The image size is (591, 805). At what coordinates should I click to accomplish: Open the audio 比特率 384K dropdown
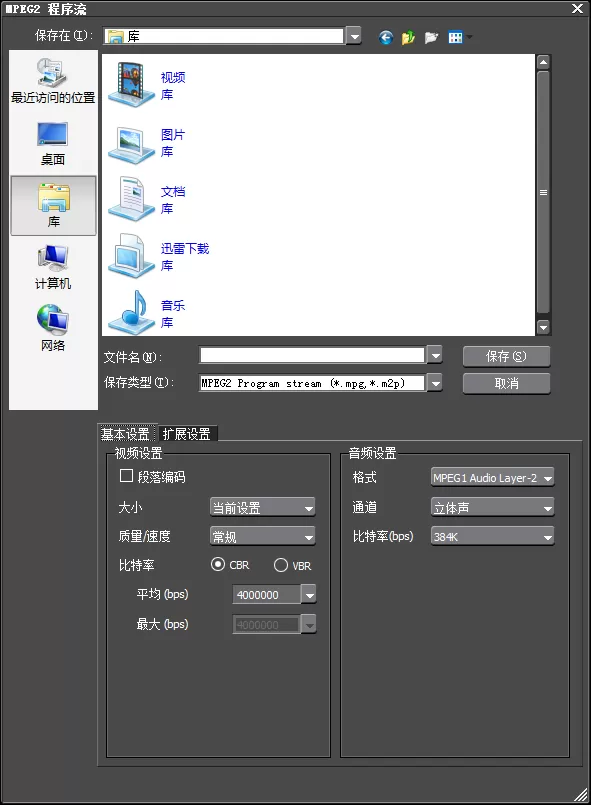point(492,536)
